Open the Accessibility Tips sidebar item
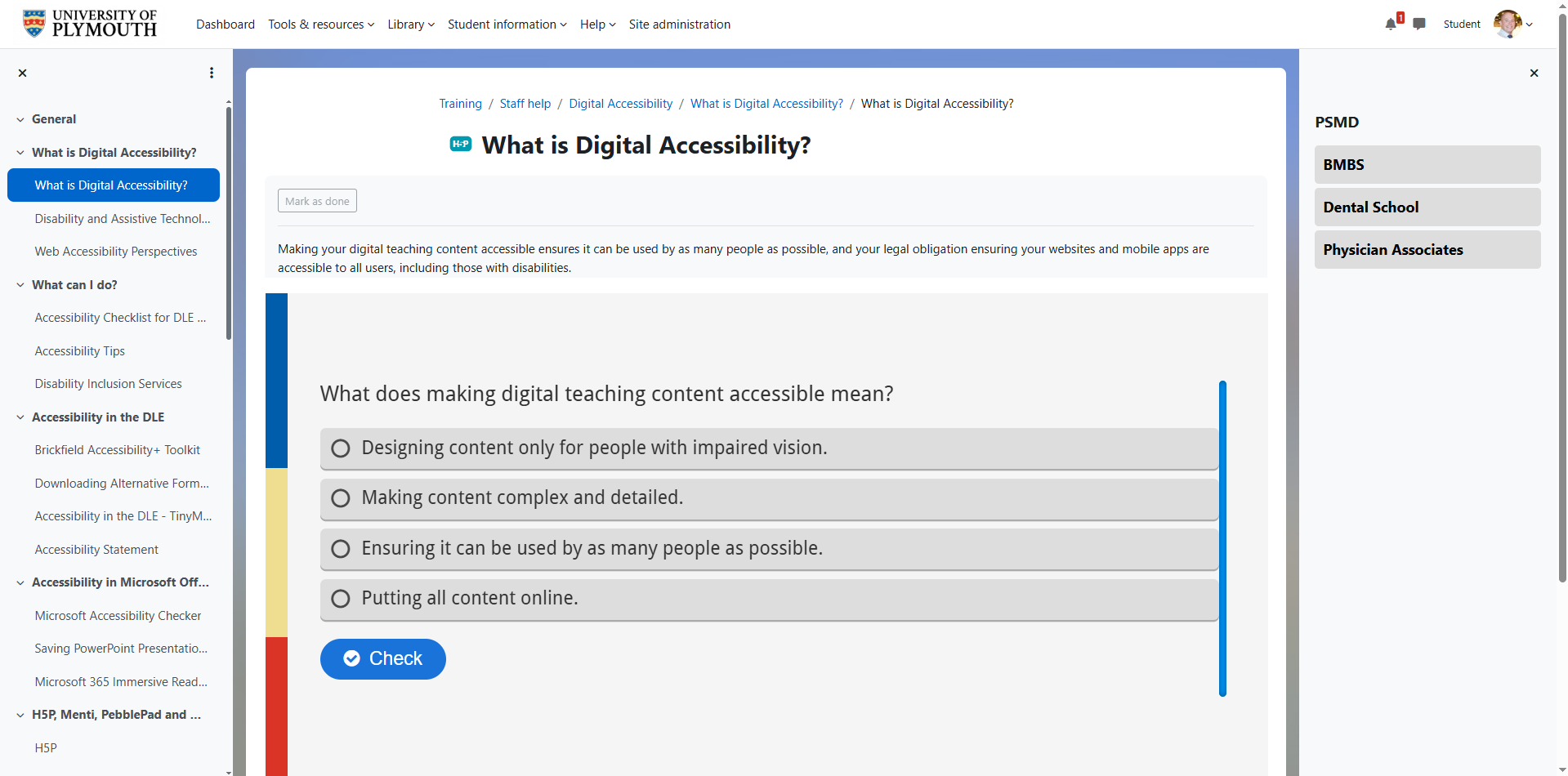The height and width of the screenshot is (776, 1568). [x=80, y=351]
